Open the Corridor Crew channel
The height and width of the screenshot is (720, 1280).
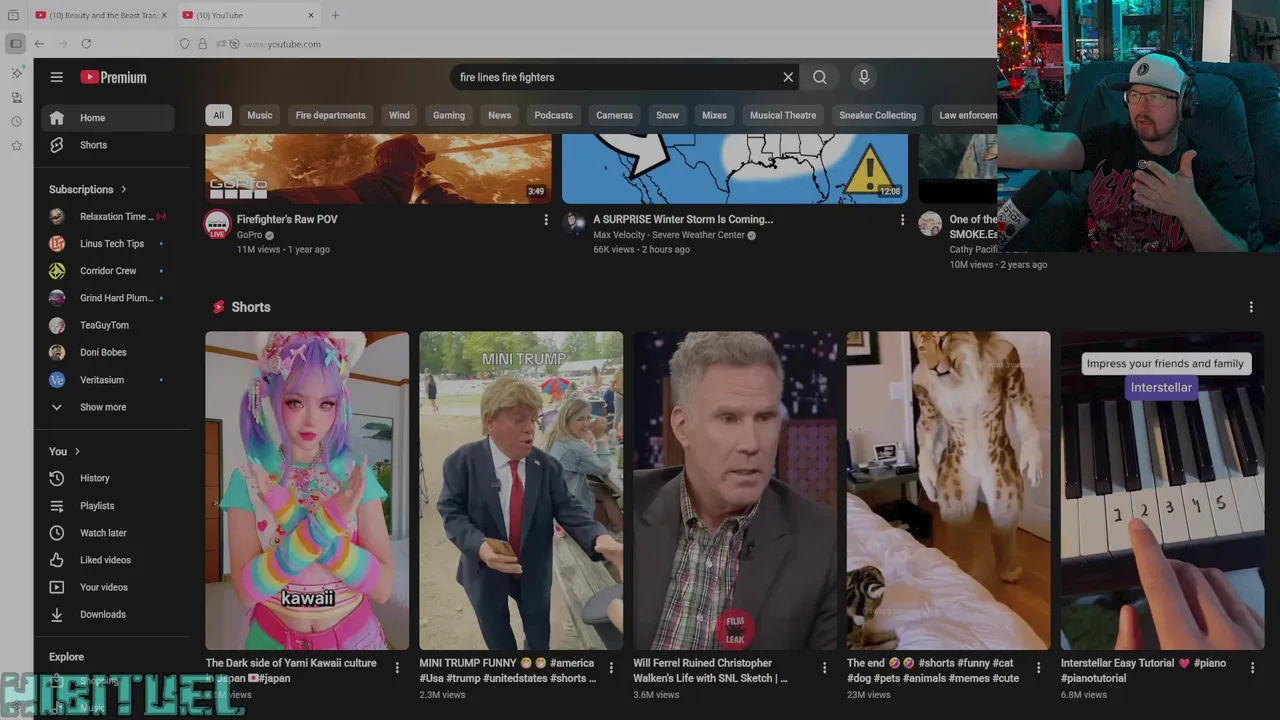(108, 271)
